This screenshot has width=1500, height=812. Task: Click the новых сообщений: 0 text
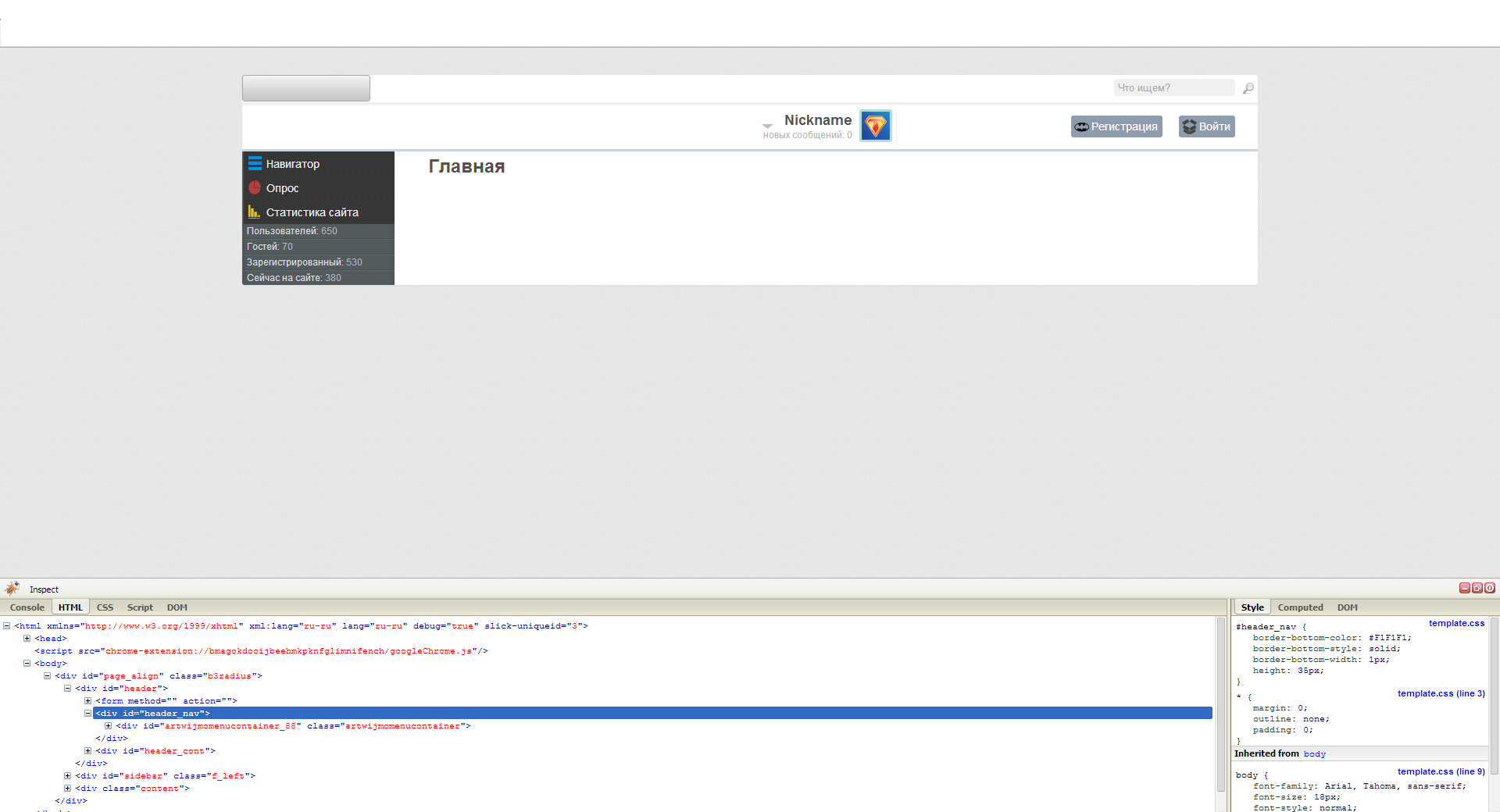pyautogui.click(x=808, y=135)
